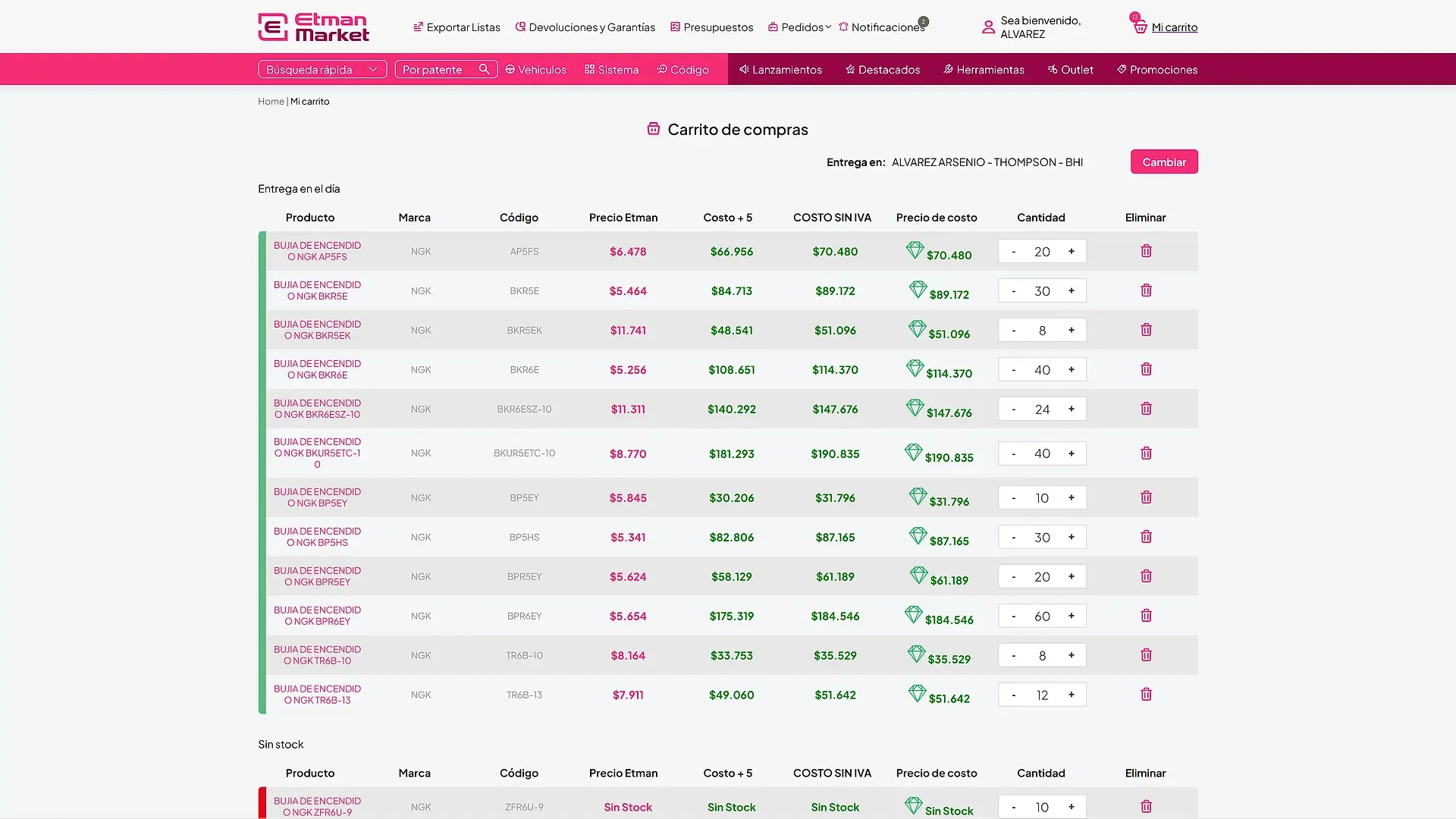Decrease quantity for BP5EY
1456x819 pixels.
point(1013,497)
